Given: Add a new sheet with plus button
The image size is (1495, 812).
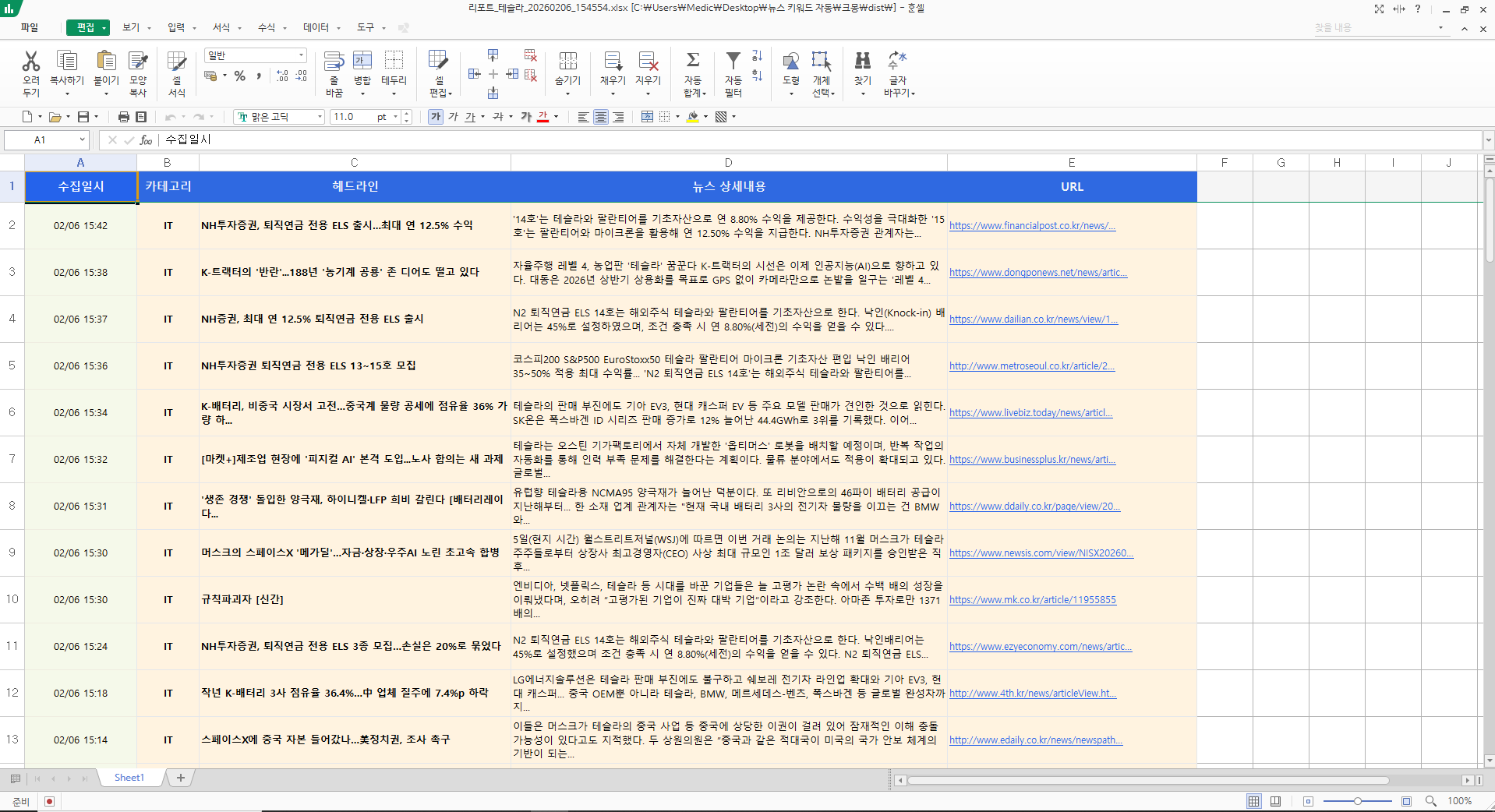Looking at the screenshot, I should click(181, 778).
